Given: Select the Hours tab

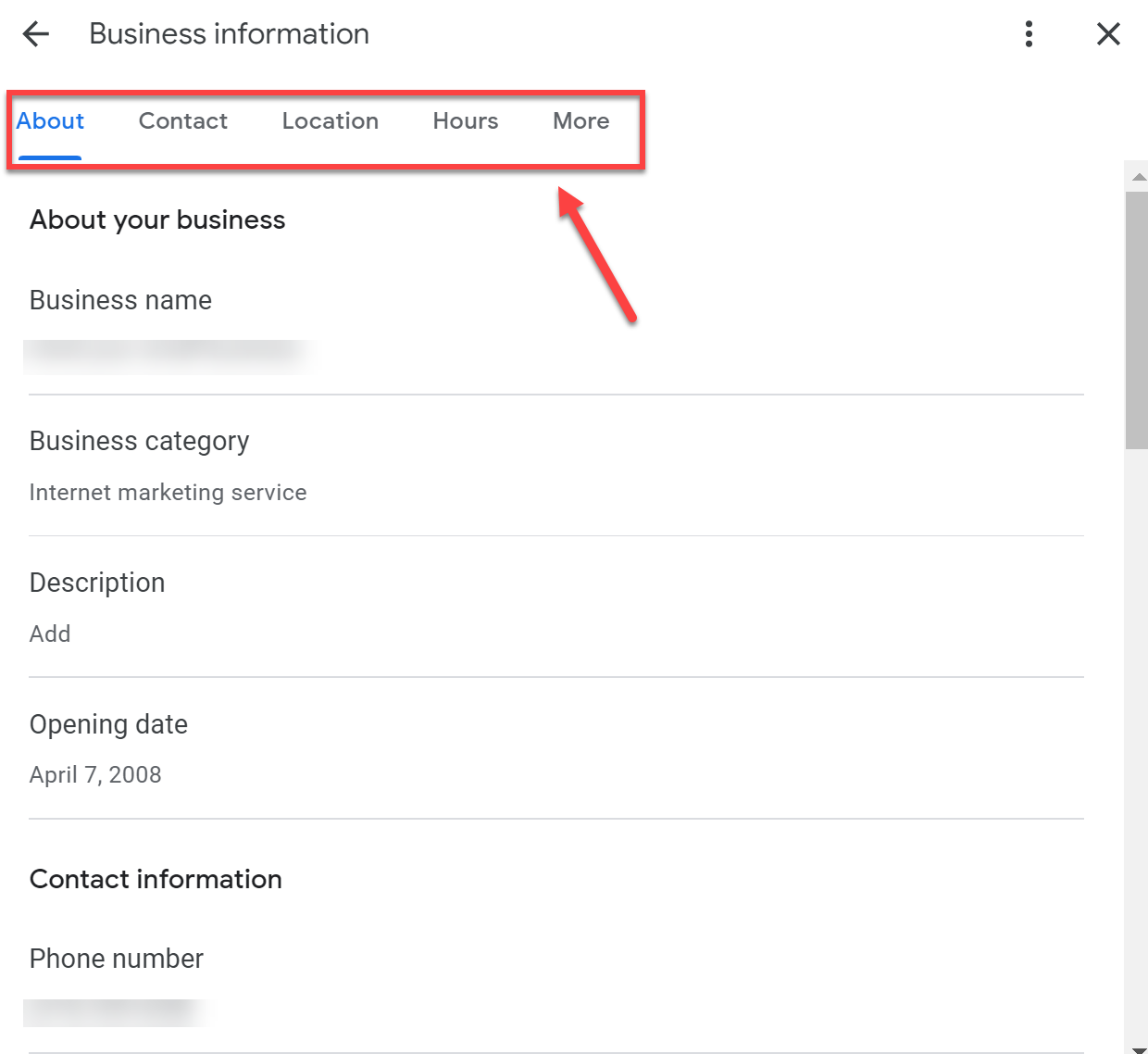Looking at the screenshot, I should click(466, 121).
